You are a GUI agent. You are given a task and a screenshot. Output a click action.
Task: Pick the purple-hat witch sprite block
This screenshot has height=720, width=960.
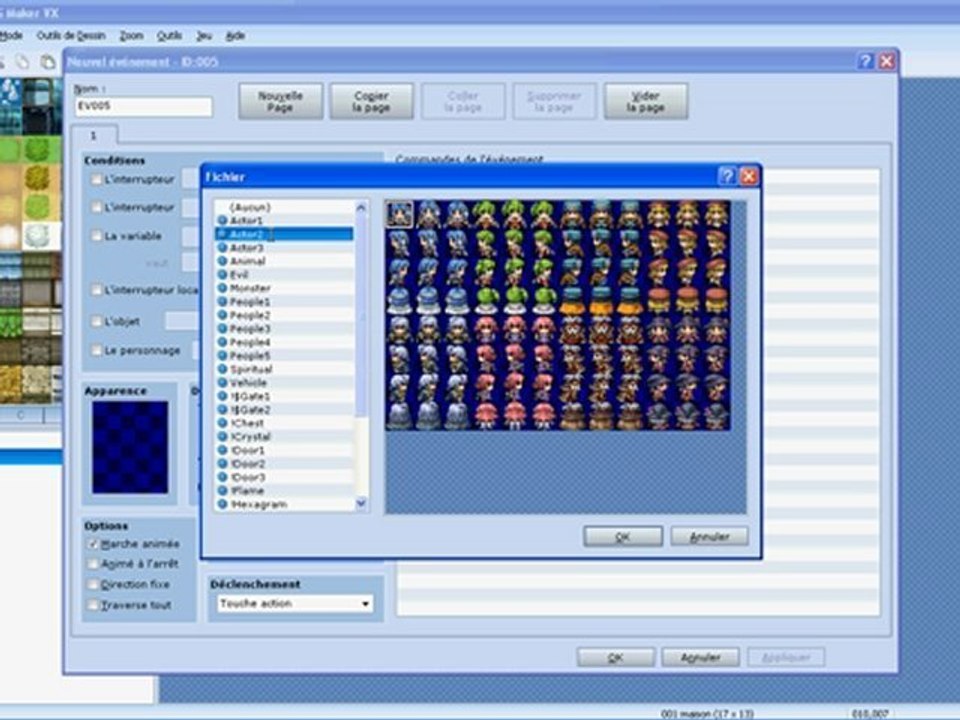pyautogui.click(x=688, y=373)
